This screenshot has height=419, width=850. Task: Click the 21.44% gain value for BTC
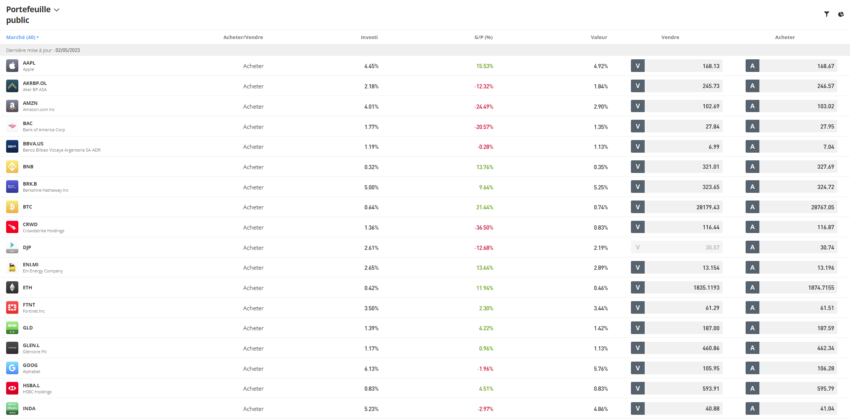tap(485, 207)
